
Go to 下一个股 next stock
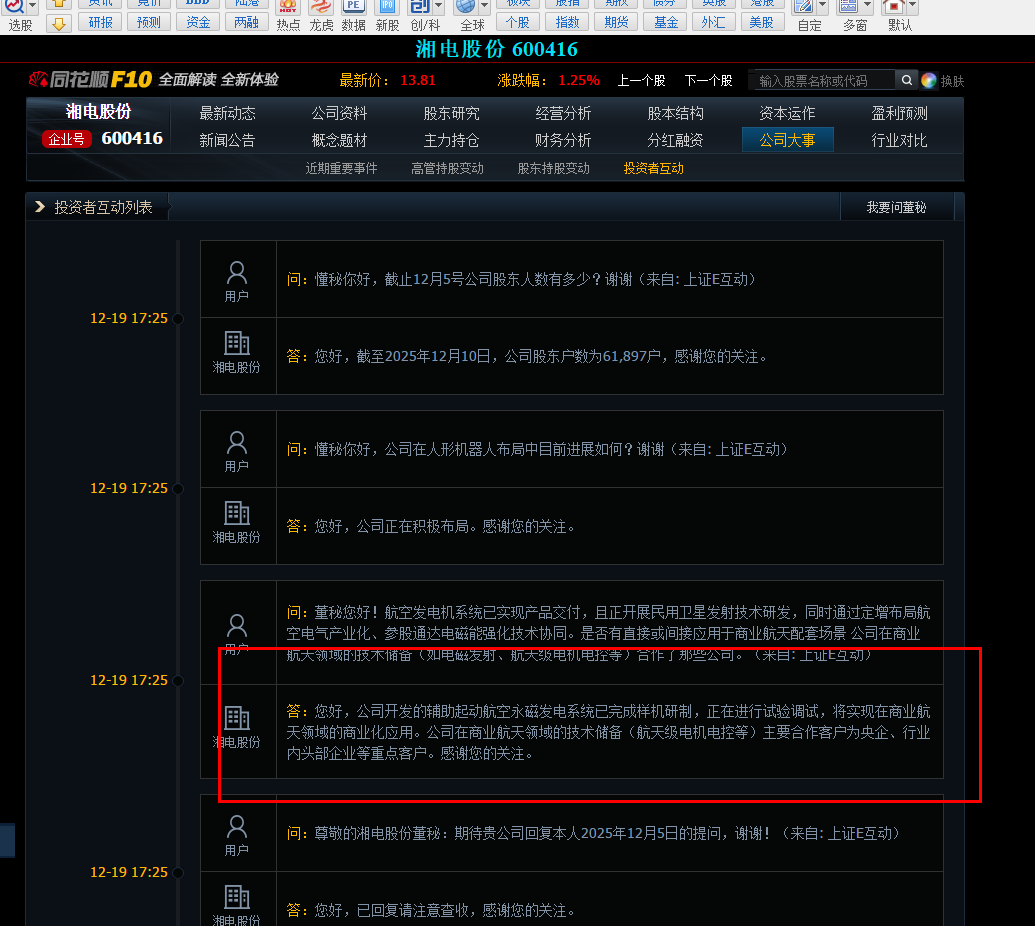click(708, 81)
